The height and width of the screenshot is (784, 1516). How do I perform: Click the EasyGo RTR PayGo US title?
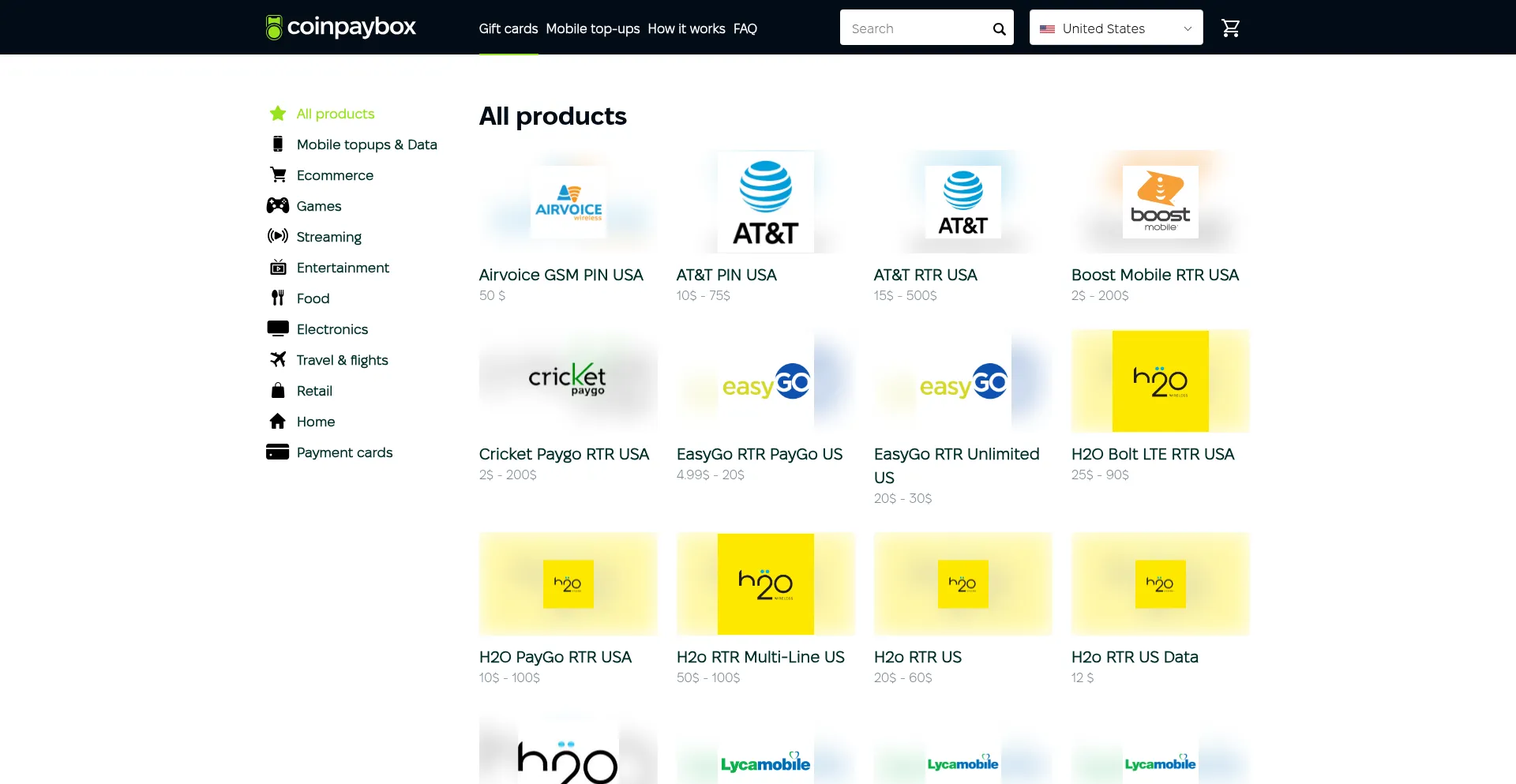tap(760, 454)
